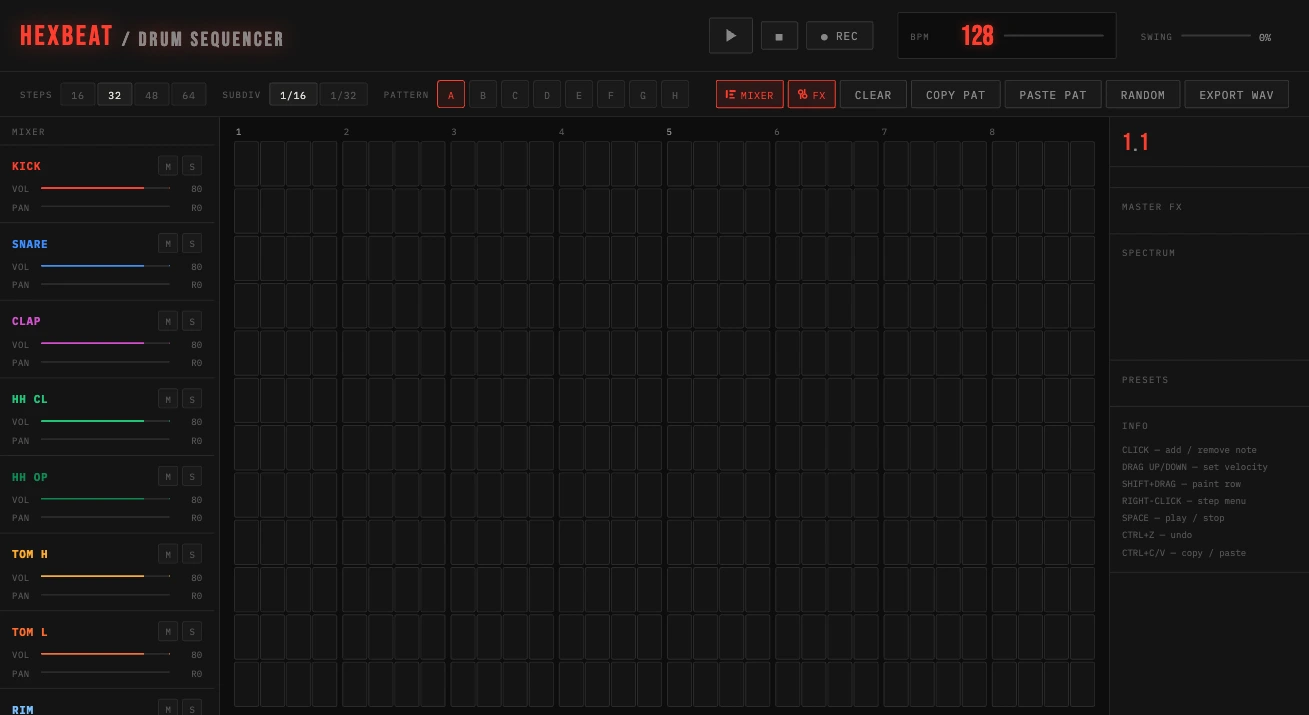Adjust the KICK volume slider

tap(105, 188)
